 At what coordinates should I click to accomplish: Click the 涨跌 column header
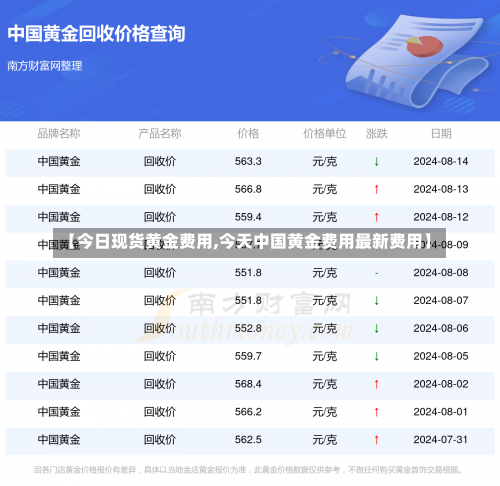click(377, 134)
